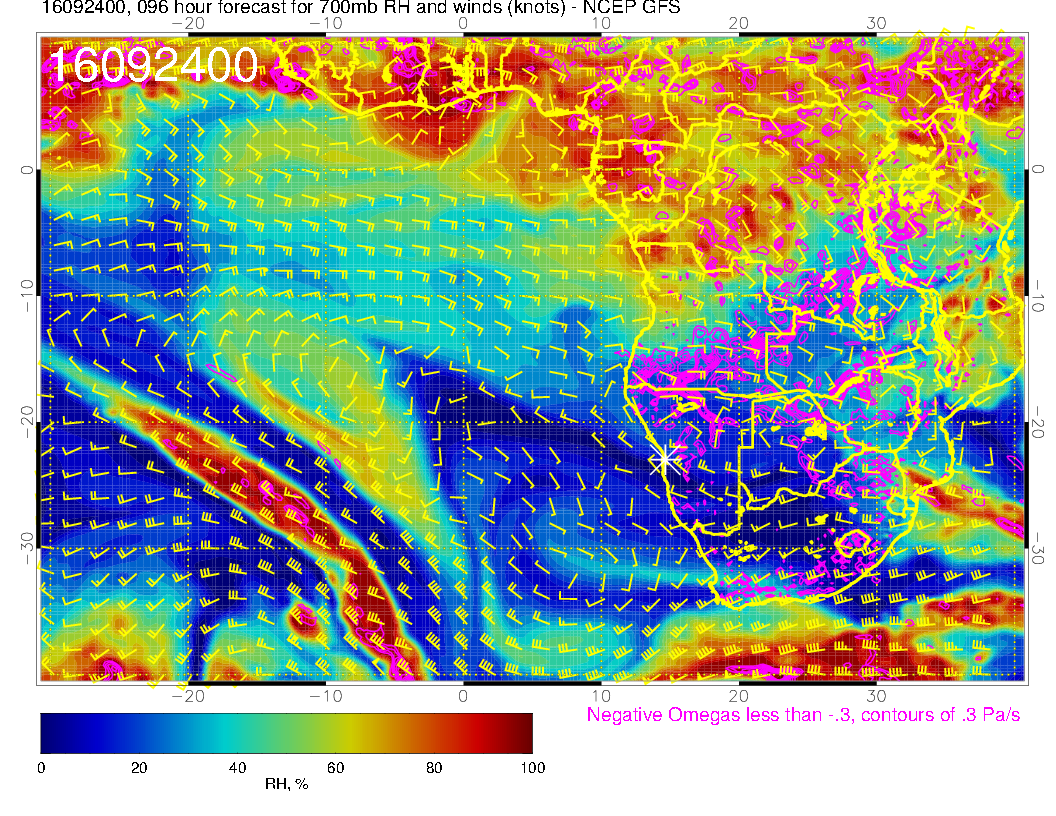Click the 20 longitude label on the top axis
Viewport: 1056px width, 816px height.
pos(739,24)
